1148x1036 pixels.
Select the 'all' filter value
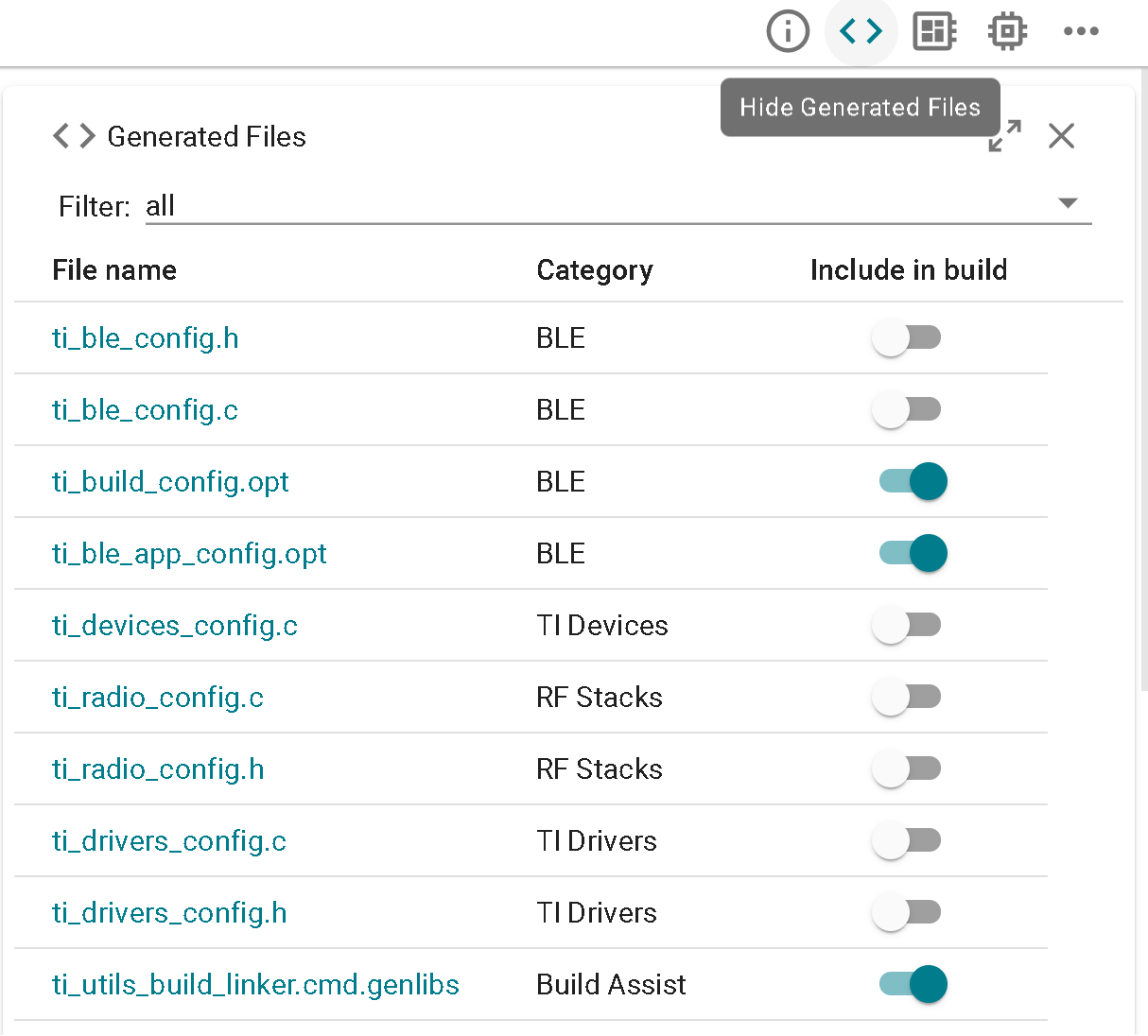click(160, 205)
